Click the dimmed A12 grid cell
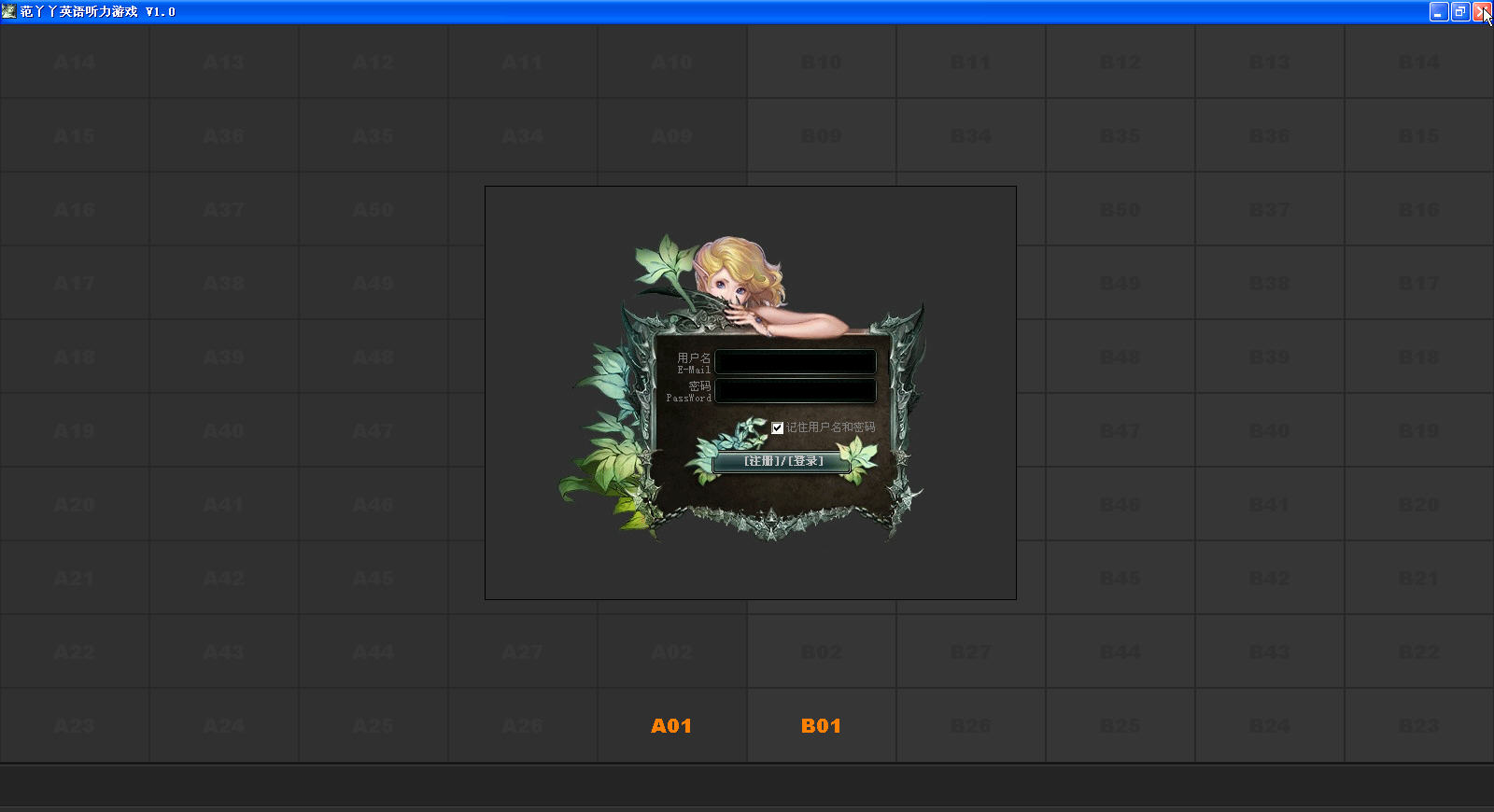 pyautogui.click(x=373, y=62)
